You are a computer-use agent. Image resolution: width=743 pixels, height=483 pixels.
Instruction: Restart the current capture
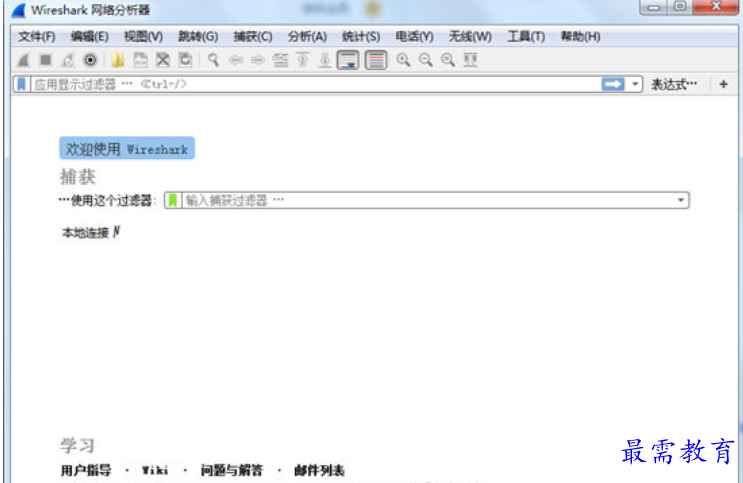[x=68, y=60]
